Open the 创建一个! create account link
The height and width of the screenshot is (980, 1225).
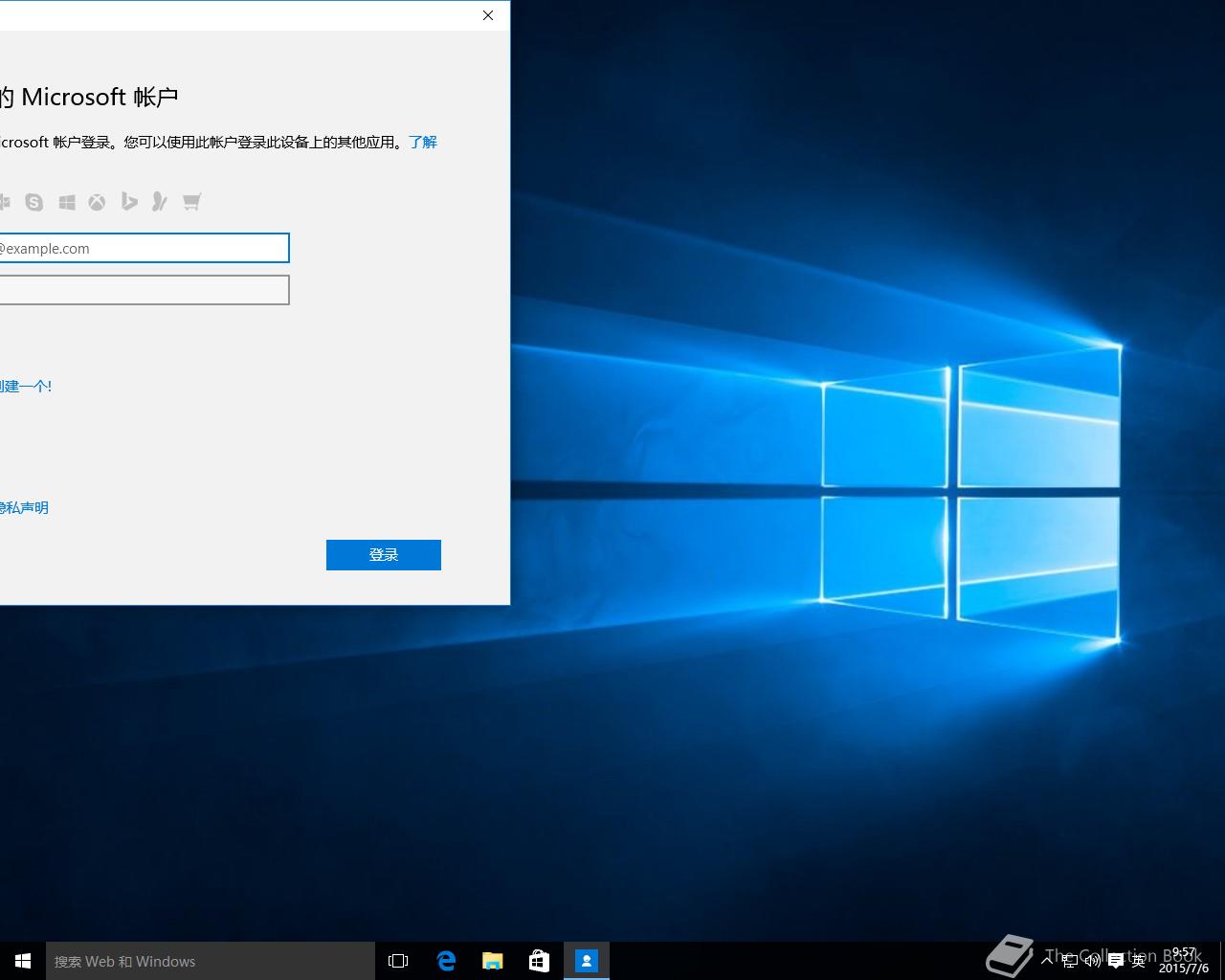point(26,386)
